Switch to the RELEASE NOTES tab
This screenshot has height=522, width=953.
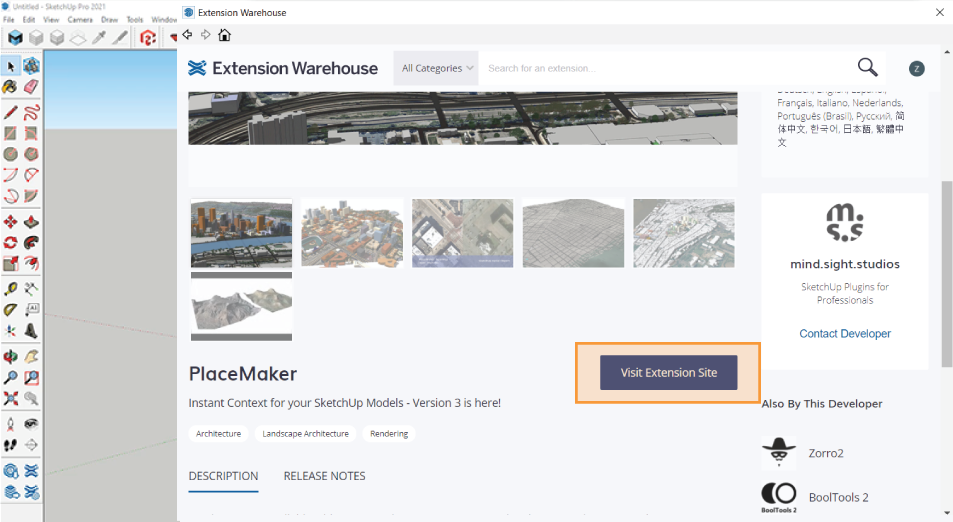tap(325, 476)
